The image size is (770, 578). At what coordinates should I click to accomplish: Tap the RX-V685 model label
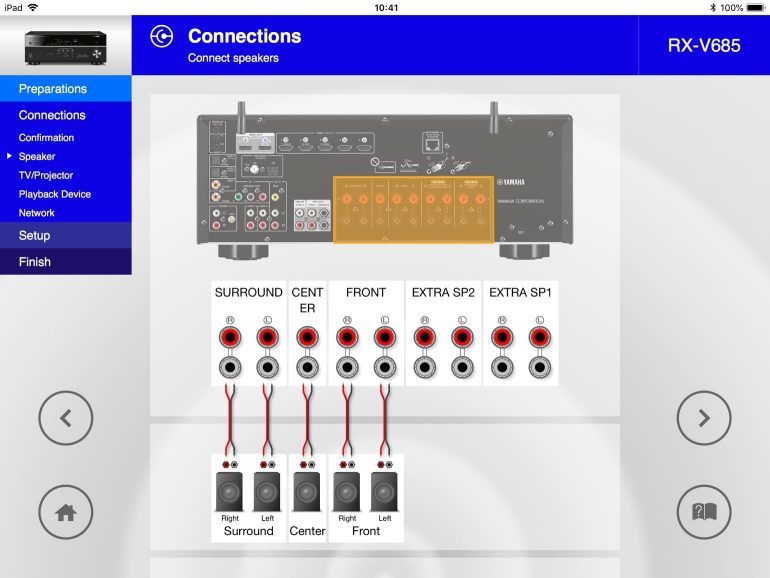click(704, 46)
